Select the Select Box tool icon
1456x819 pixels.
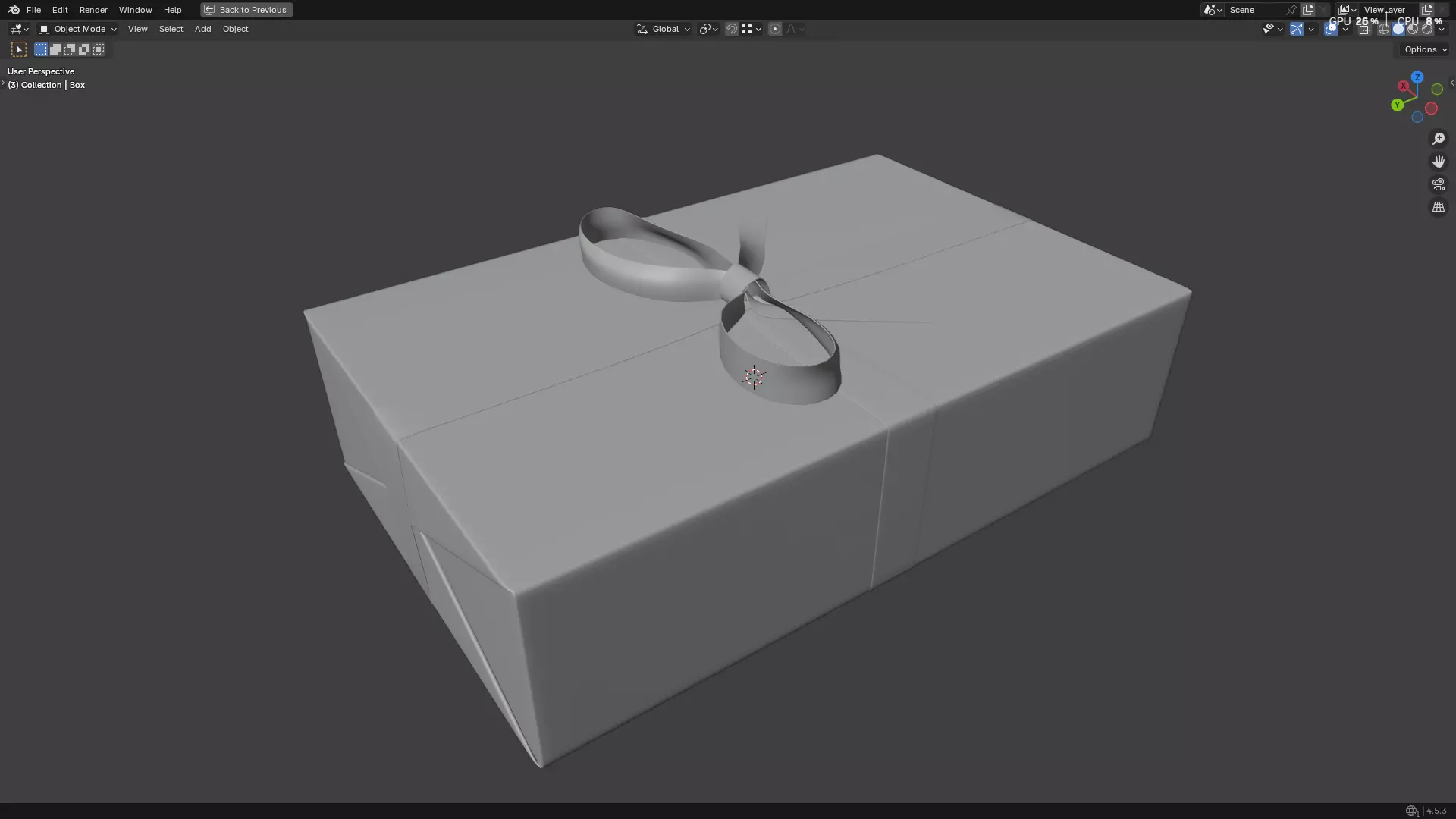19,49
